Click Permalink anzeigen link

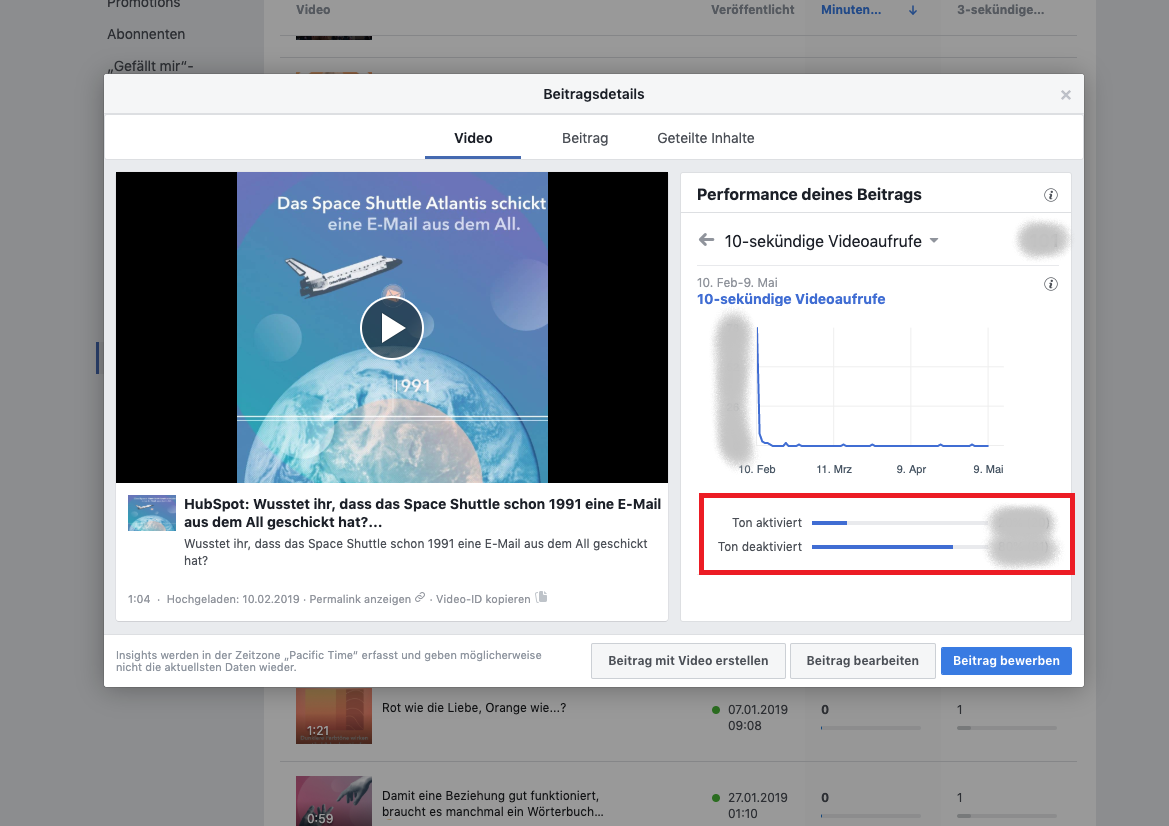pyautogui.click(x=360, y=599)
